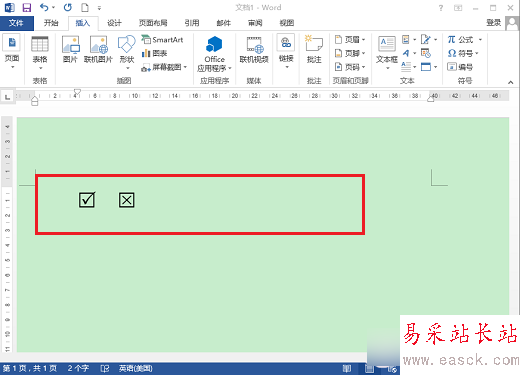Insert a 图片 picture from file
The width and height of the screenshot is (520, 375).
70,49
